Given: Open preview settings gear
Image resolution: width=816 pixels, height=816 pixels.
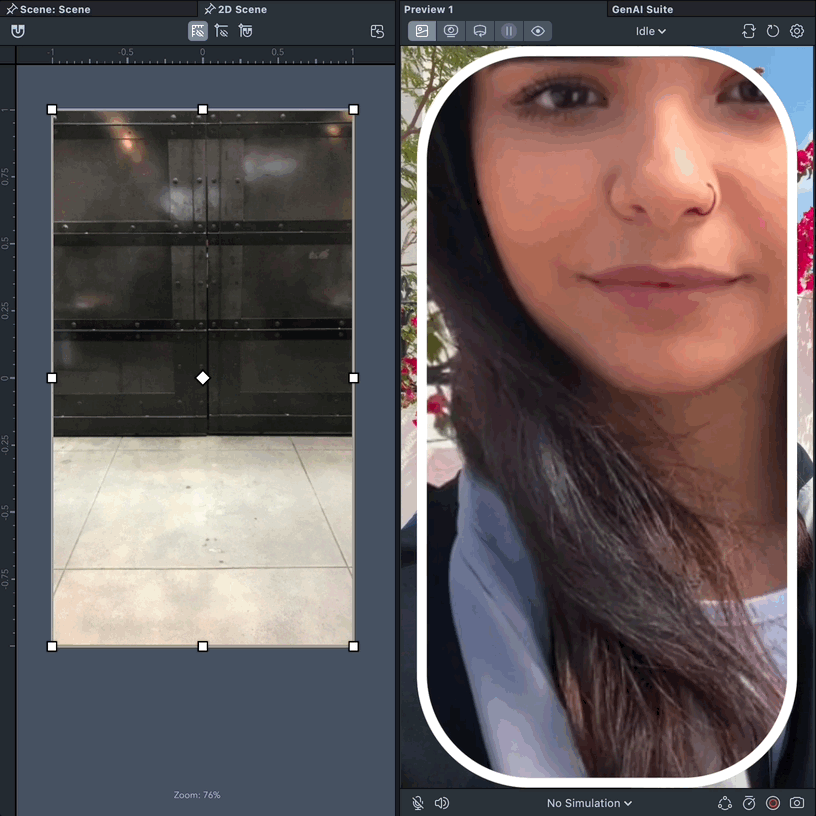Looking at the screenshot, I should pos(797,31).
